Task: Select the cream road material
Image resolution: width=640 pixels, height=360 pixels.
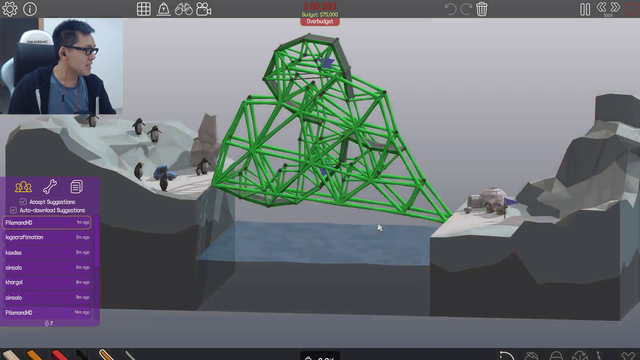Action: click(x=11, y=355)
